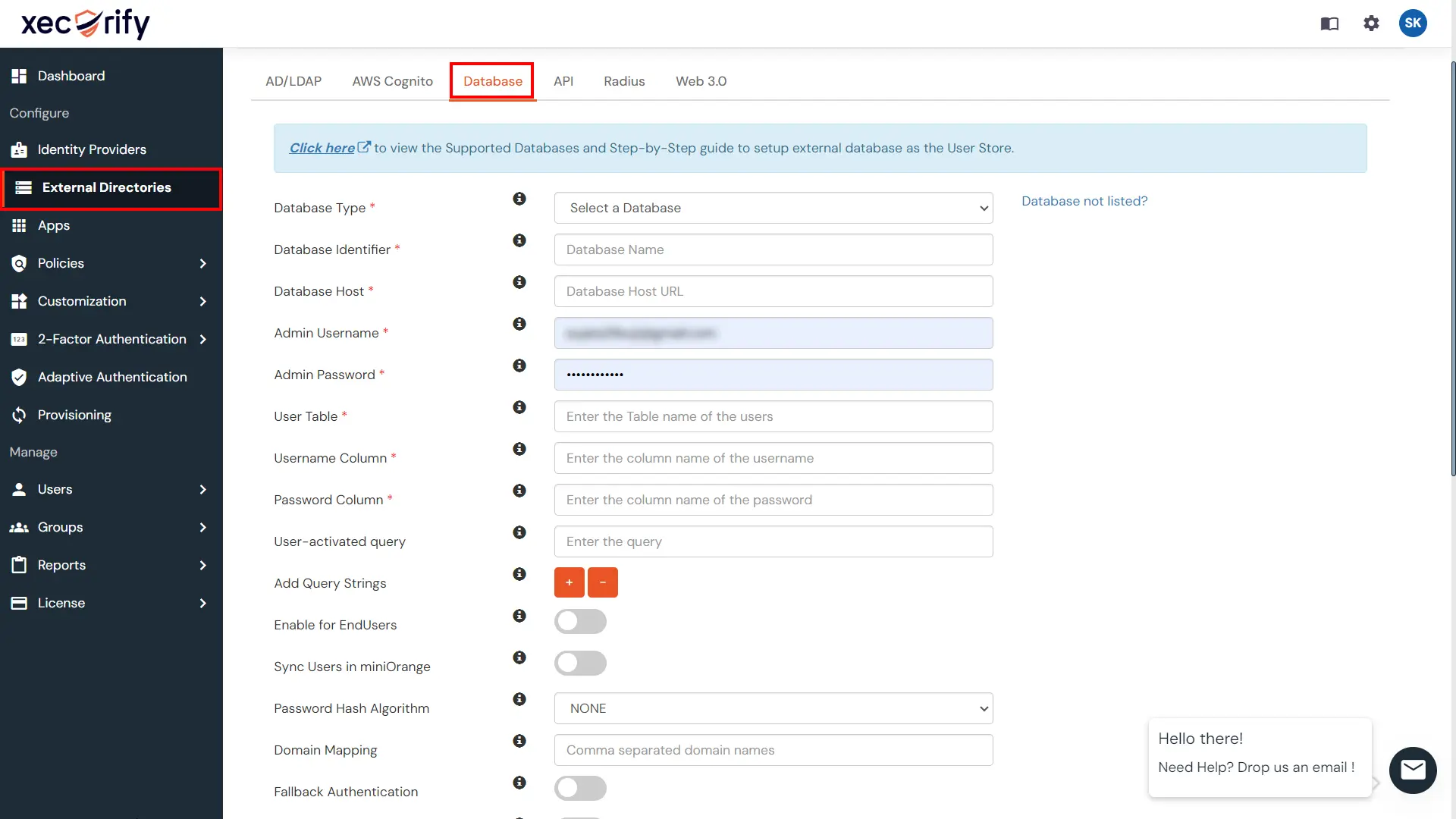Switch to the AD/LDAP tab
Screen dimensions: 1456x819
click(x=293, y=81)
